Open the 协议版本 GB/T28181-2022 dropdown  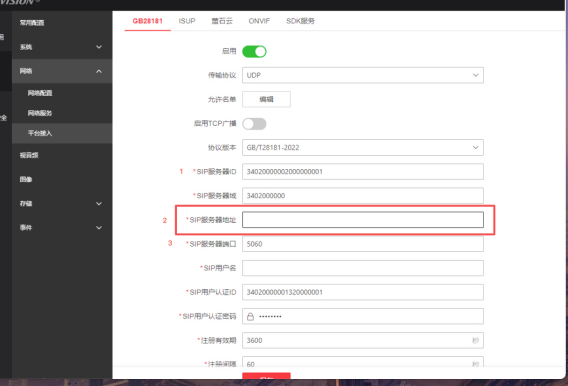click(363, 148)
